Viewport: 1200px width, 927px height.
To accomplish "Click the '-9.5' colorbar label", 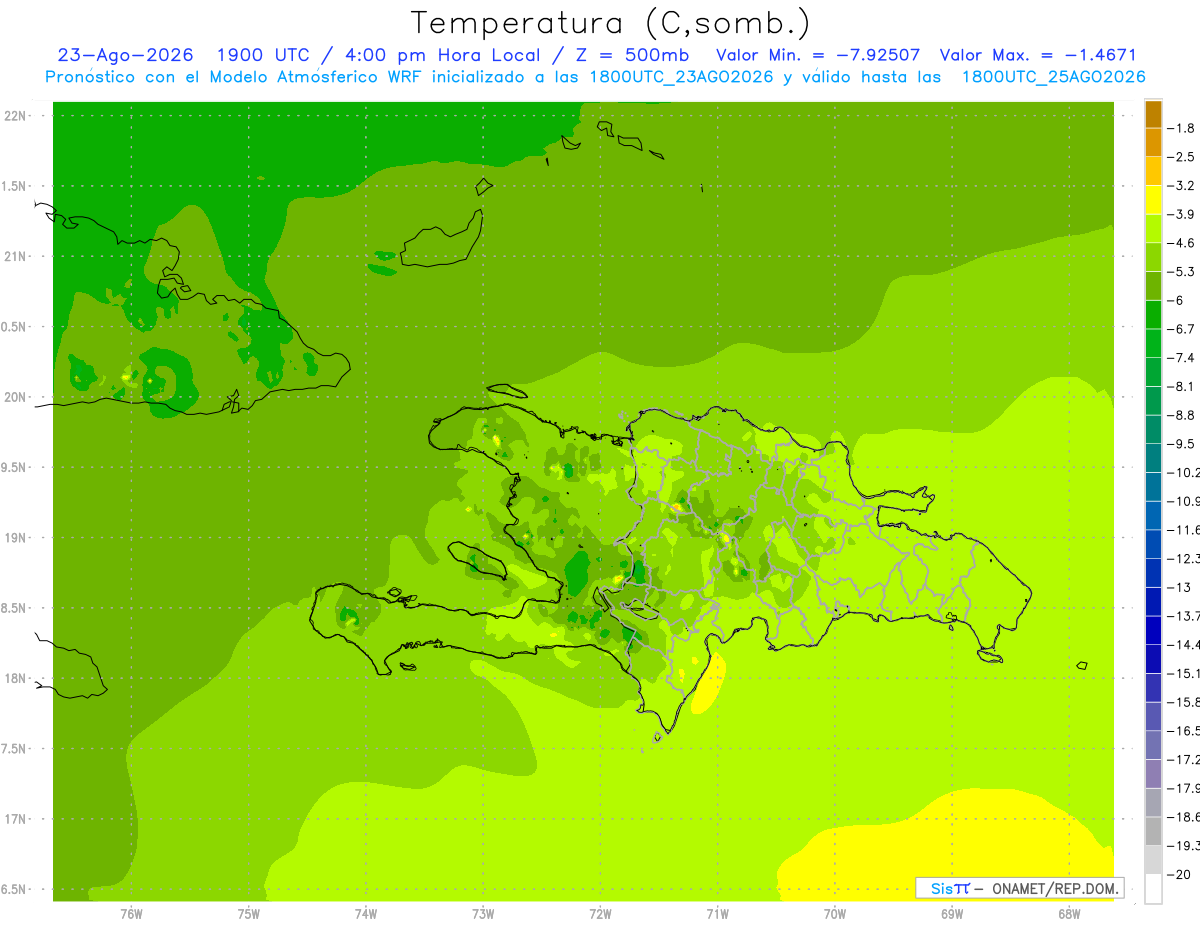I will (x=1181, y=443).
